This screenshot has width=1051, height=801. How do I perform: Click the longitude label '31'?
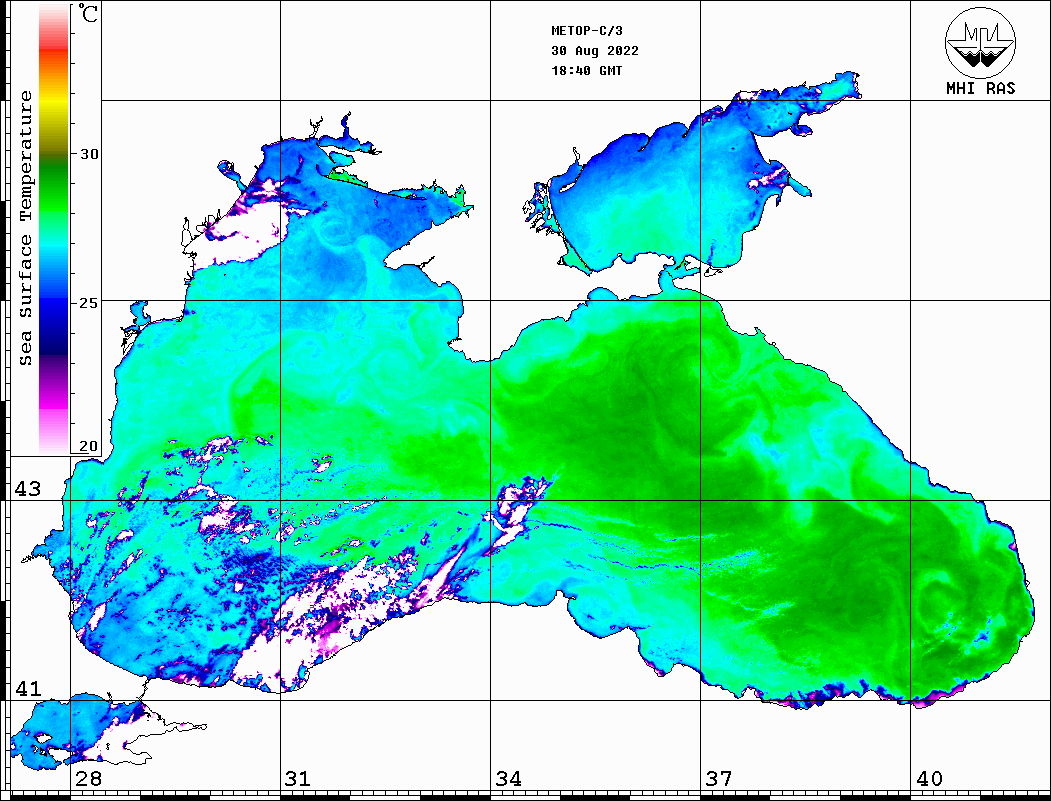coord(298,779)
